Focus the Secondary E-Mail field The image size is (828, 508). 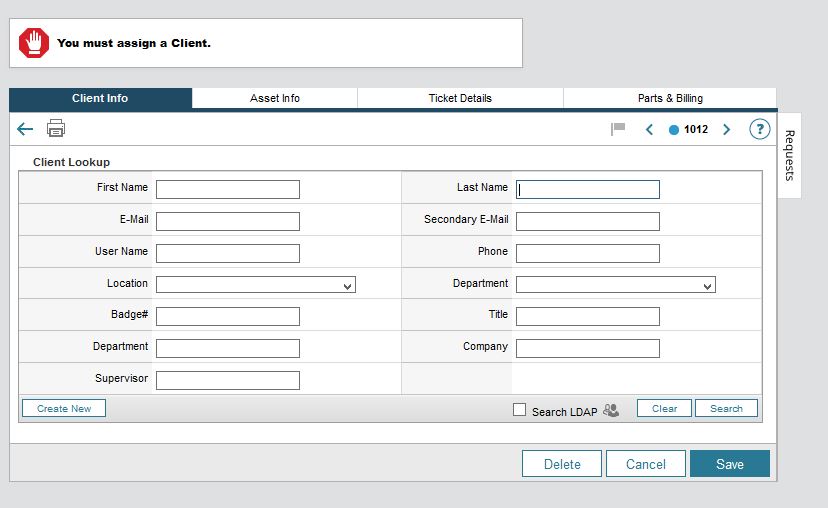pyautogui.click(x=588, y=221)
